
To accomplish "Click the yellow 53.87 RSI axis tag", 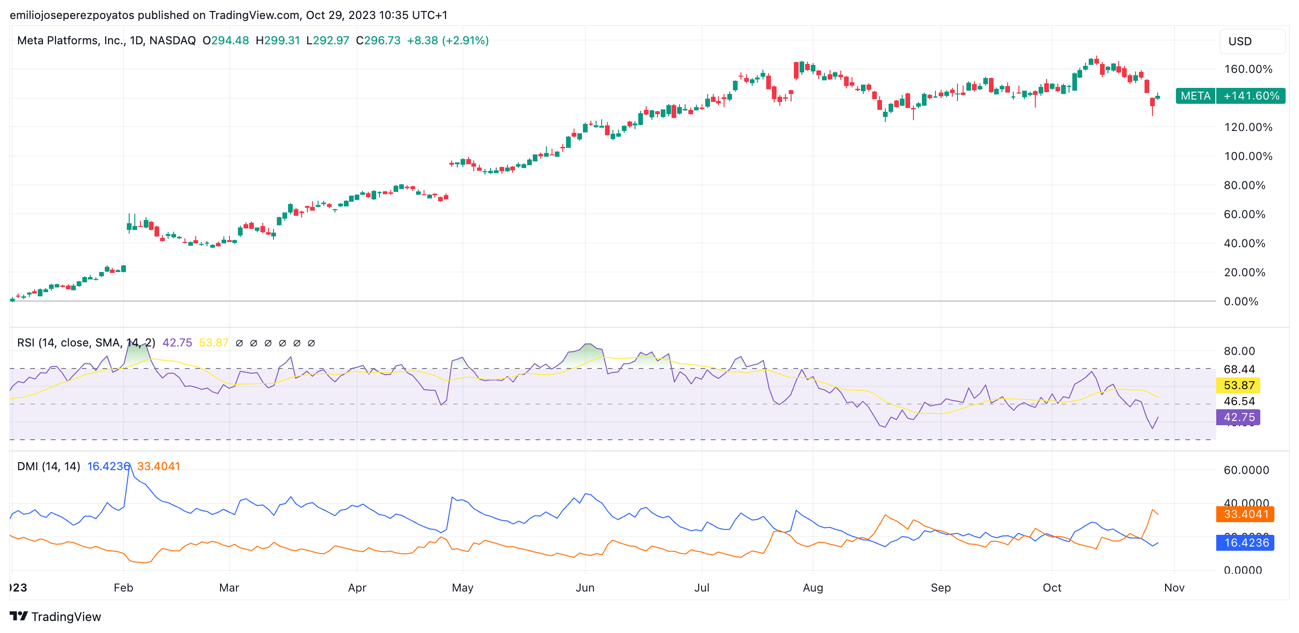I will (x=1238, y=386).
